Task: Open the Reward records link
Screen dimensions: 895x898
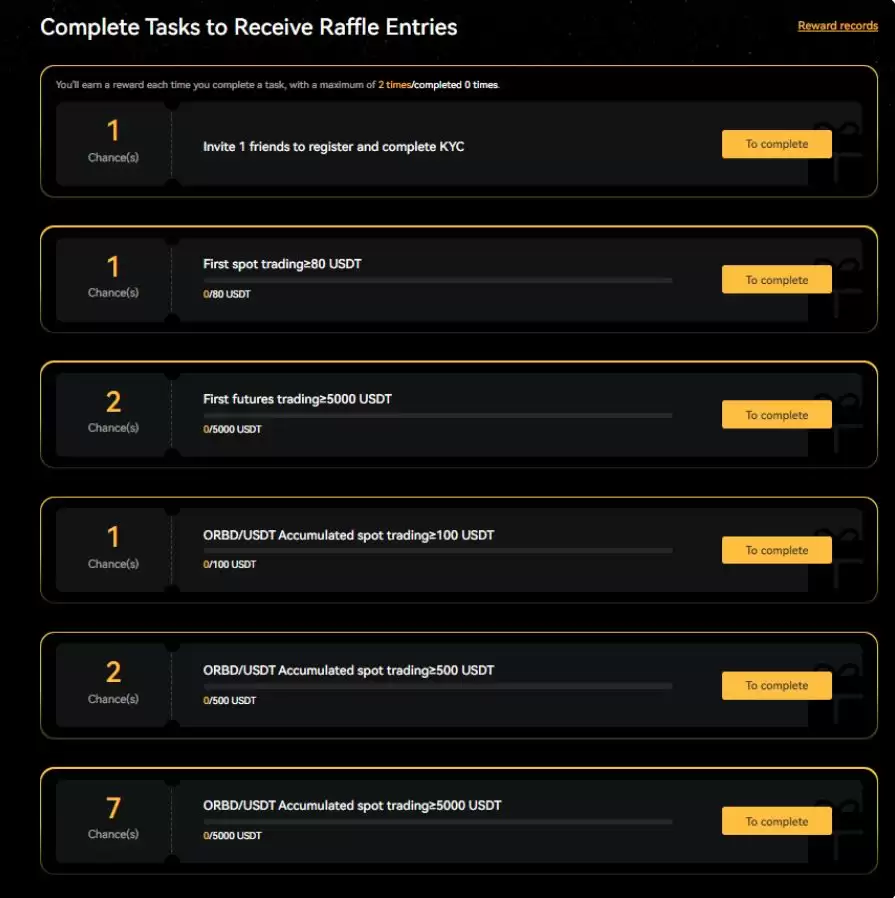Action: tap(837, 26)
